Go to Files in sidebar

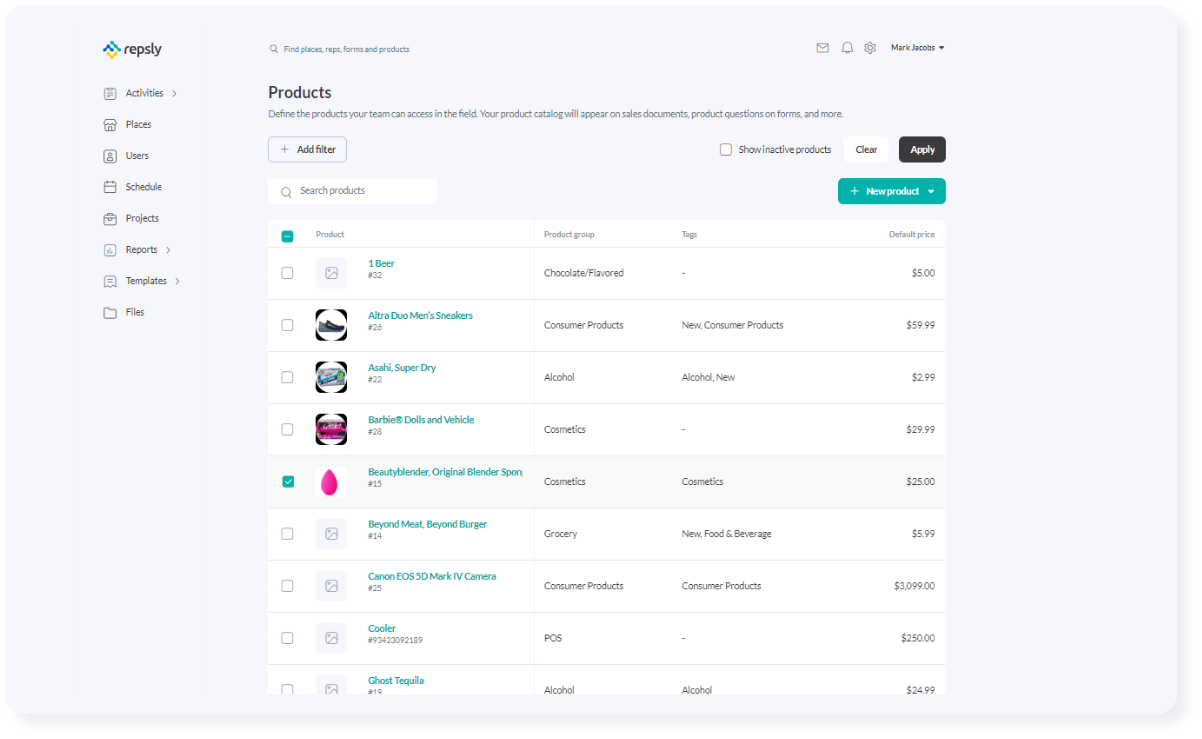click(x=135, y=312)
